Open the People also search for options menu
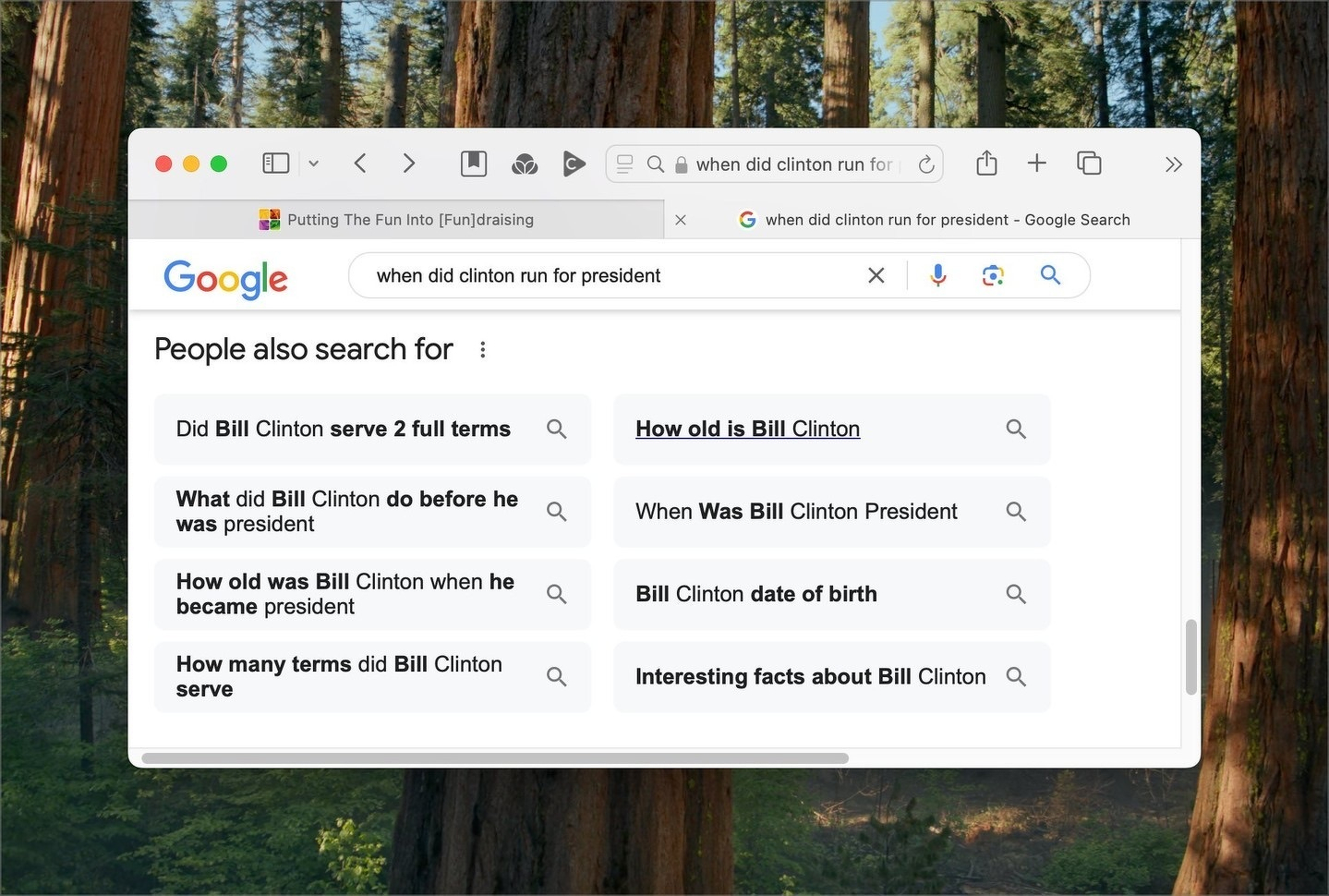 482,349
